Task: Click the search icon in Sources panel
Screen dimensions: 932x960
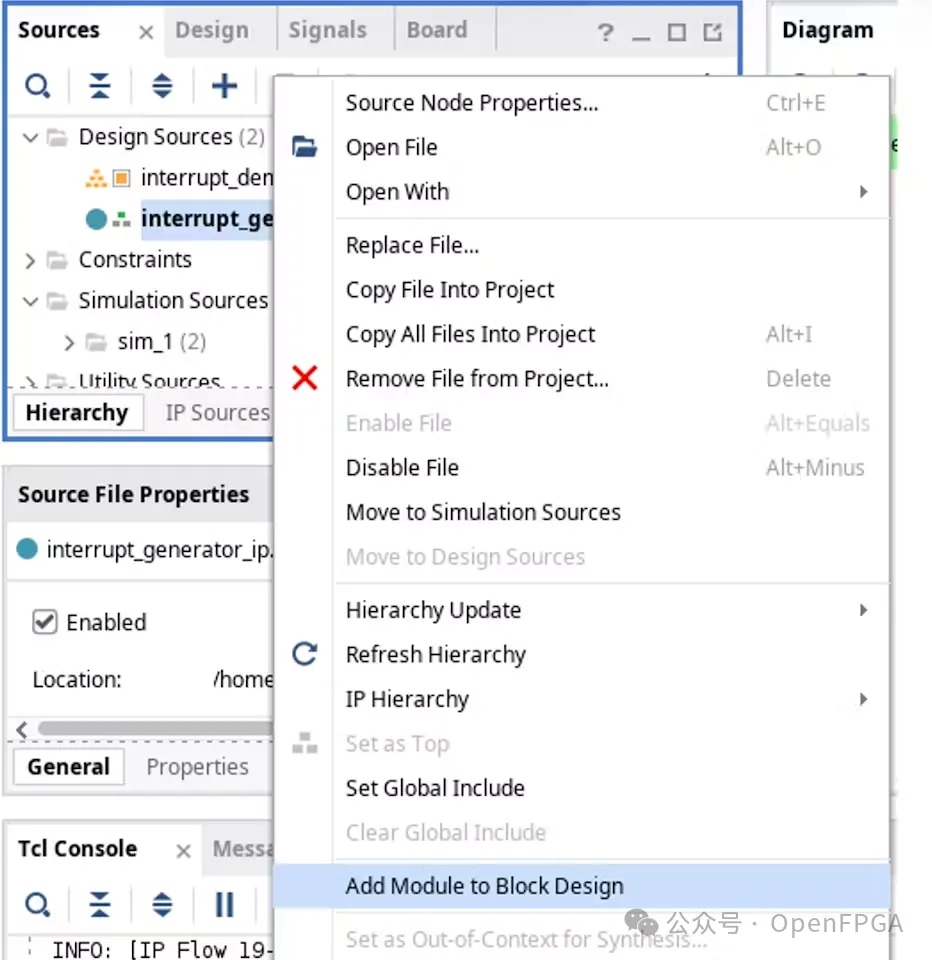Action: (37, 88)
